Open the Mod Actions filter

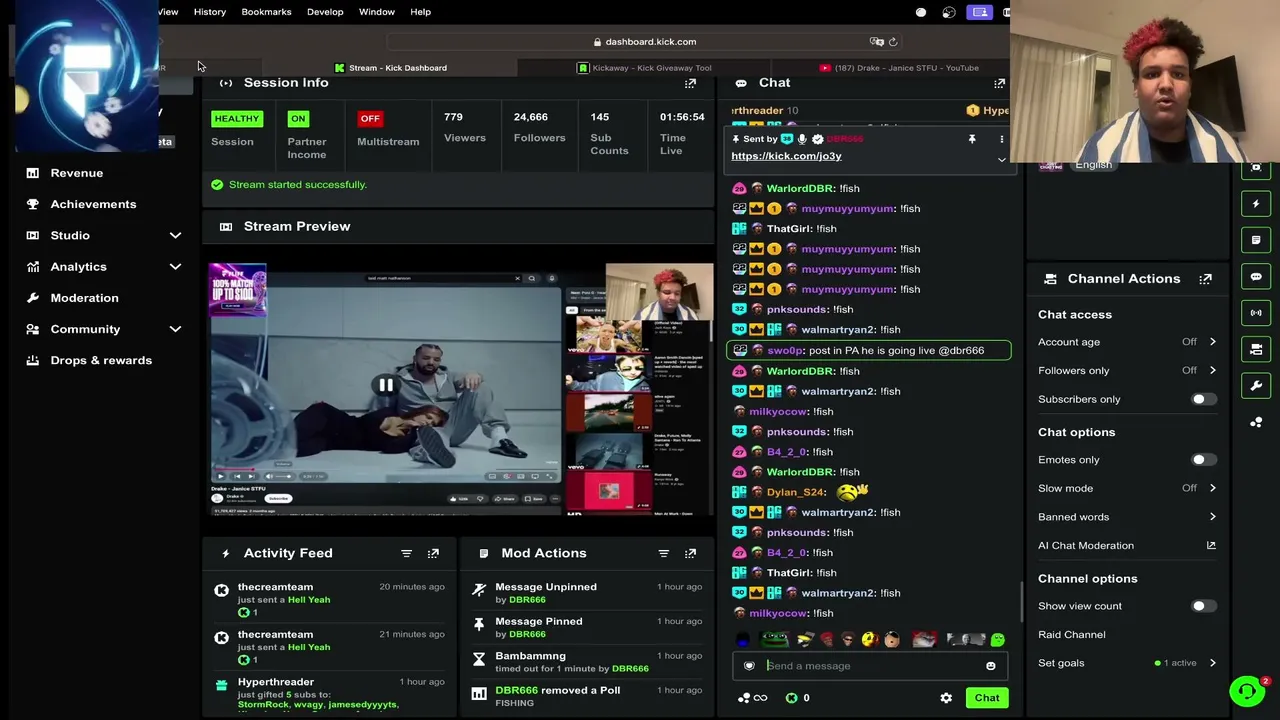click(x=663, y=553)
